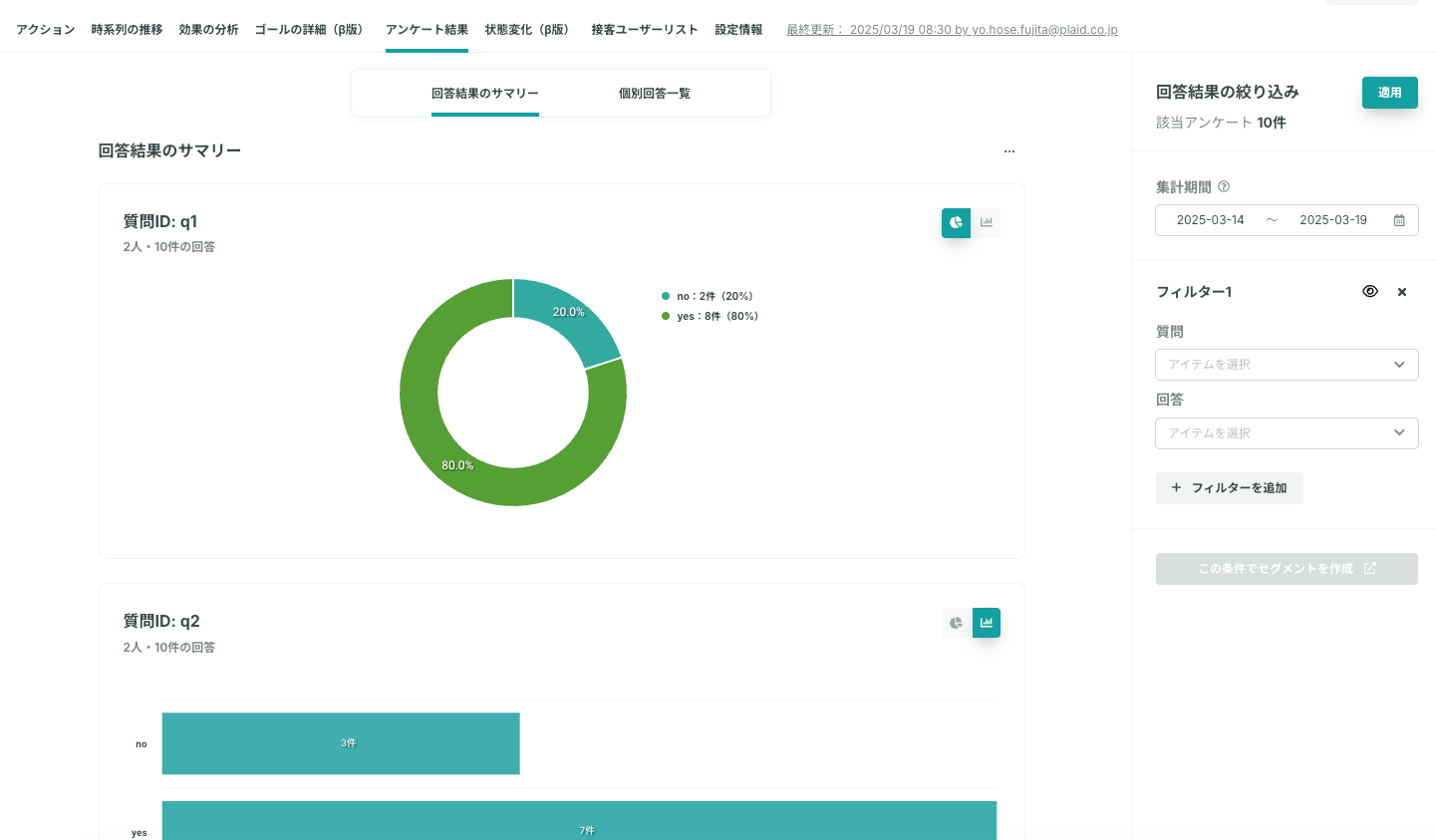Click the teal no legend dot
This screenshot has width=1435, height=840.
(666, 296)
